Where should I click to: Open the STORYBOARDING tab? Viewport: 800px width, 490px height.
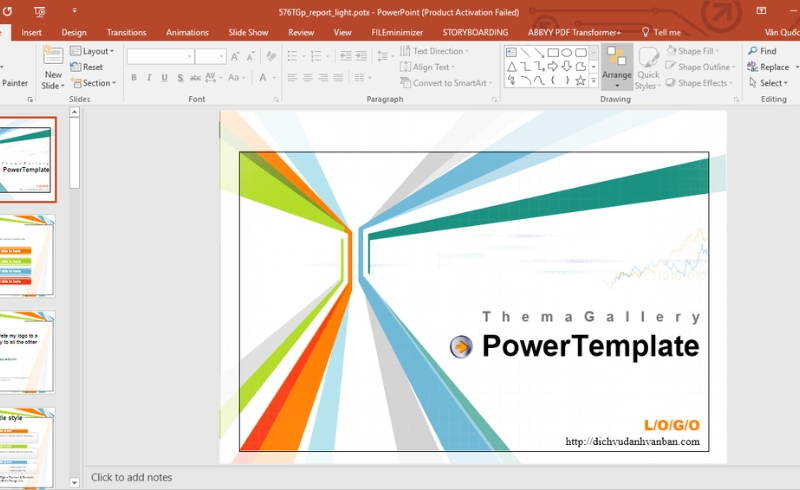pos(475,32)
